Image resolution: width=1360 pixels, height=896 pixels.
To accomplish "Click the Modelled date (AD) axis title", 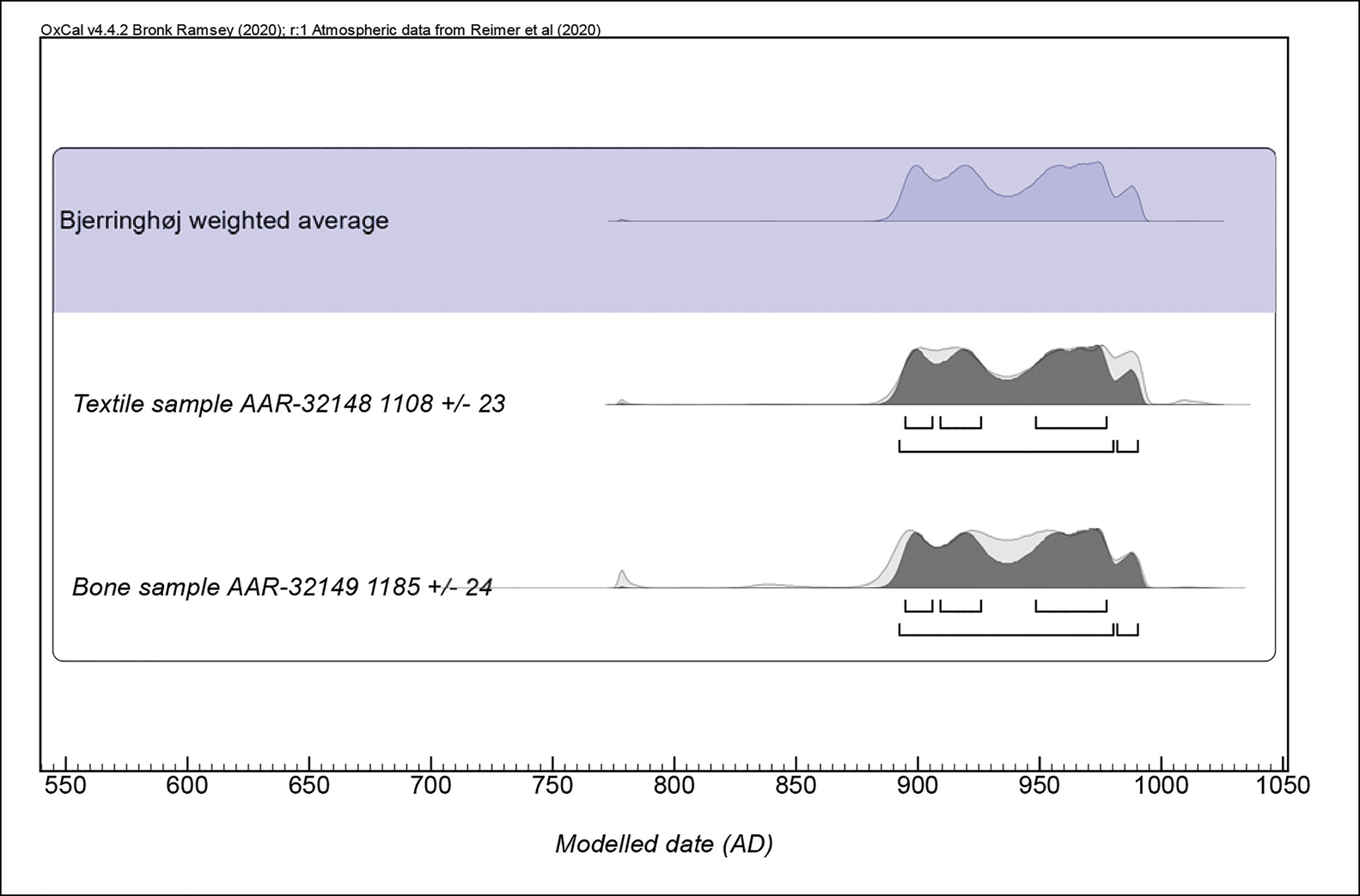I will (x=663, y=844).
